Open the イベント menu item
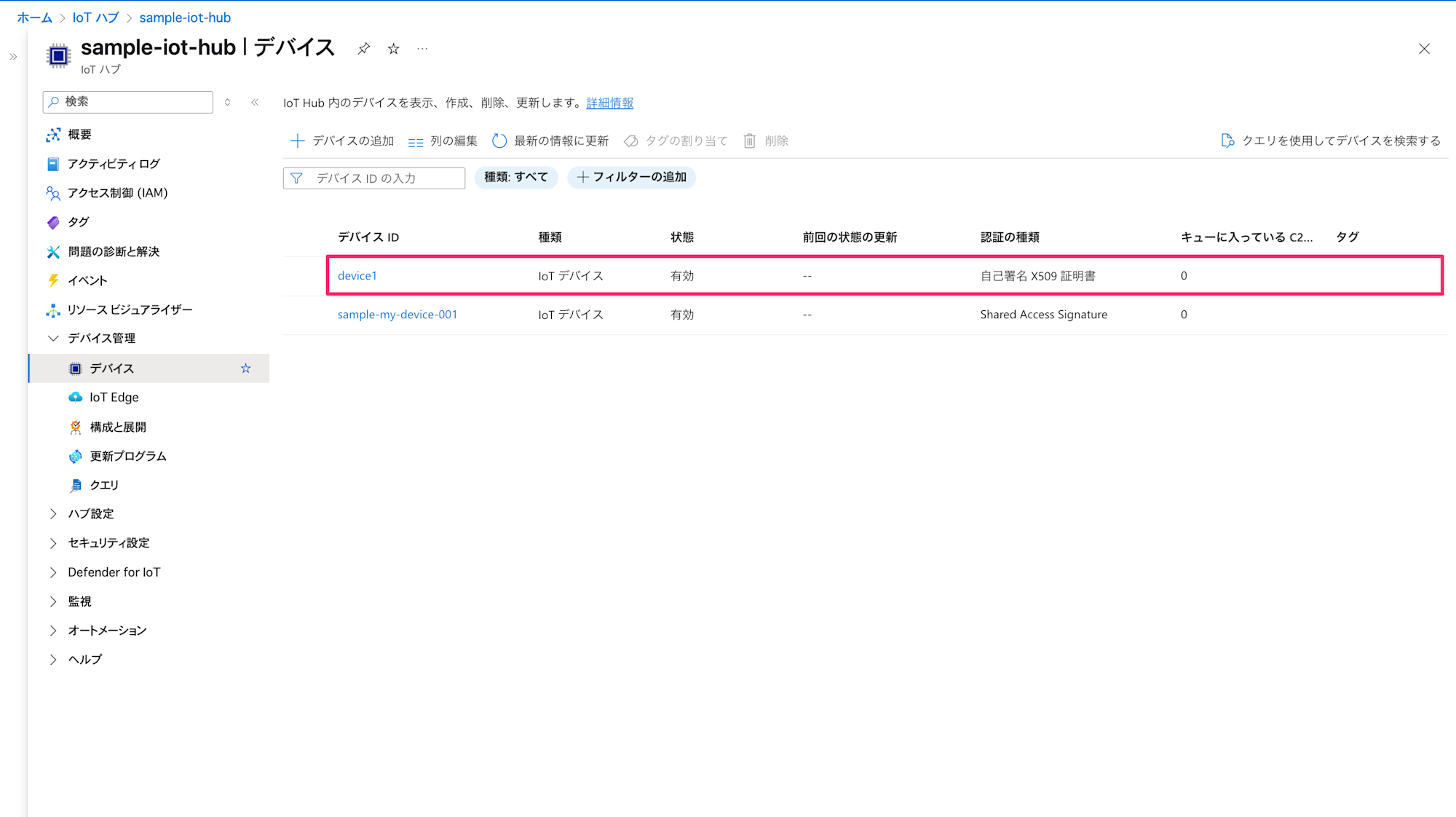 click(87, 280)
